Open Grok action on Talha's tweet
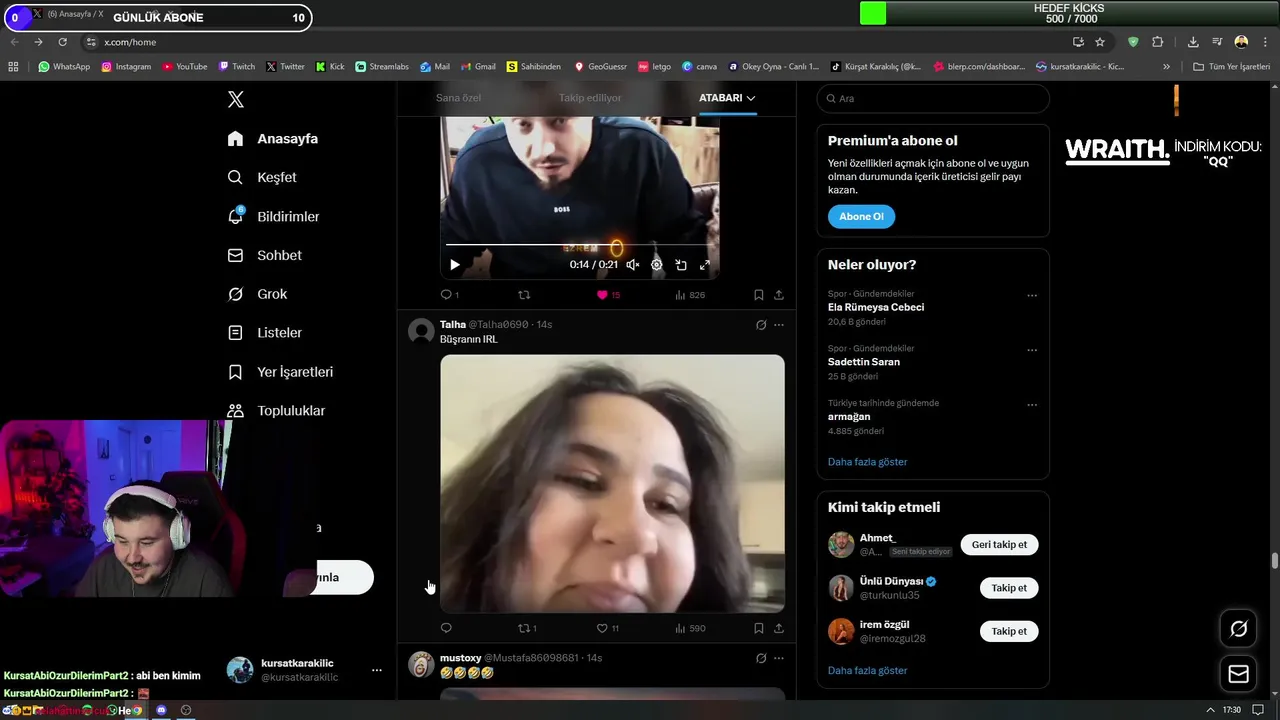 [x=761, y=325]
